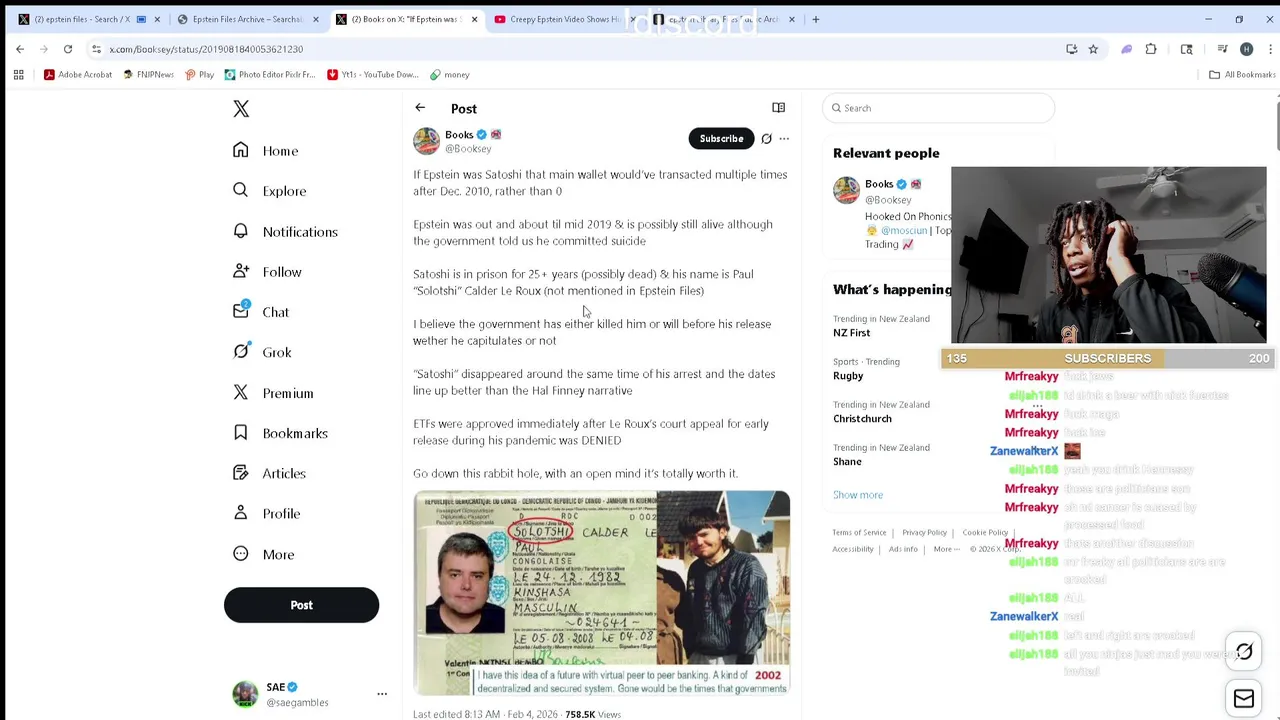Switch to Creepy Epstein Video YouTube tab
1280x720 pixels.
[x=563, y=19]
